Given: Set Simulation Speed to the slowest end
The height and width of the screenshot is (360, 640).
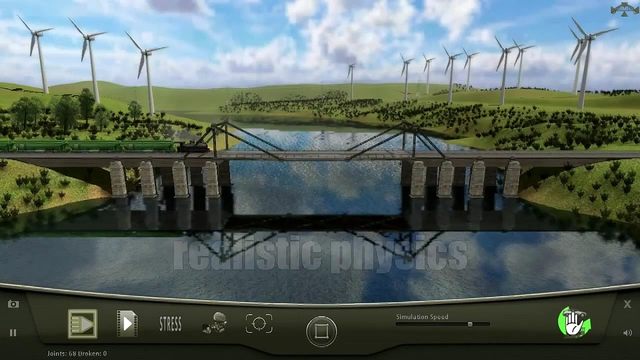Looking at the screenshot, I should pos(397,324).
